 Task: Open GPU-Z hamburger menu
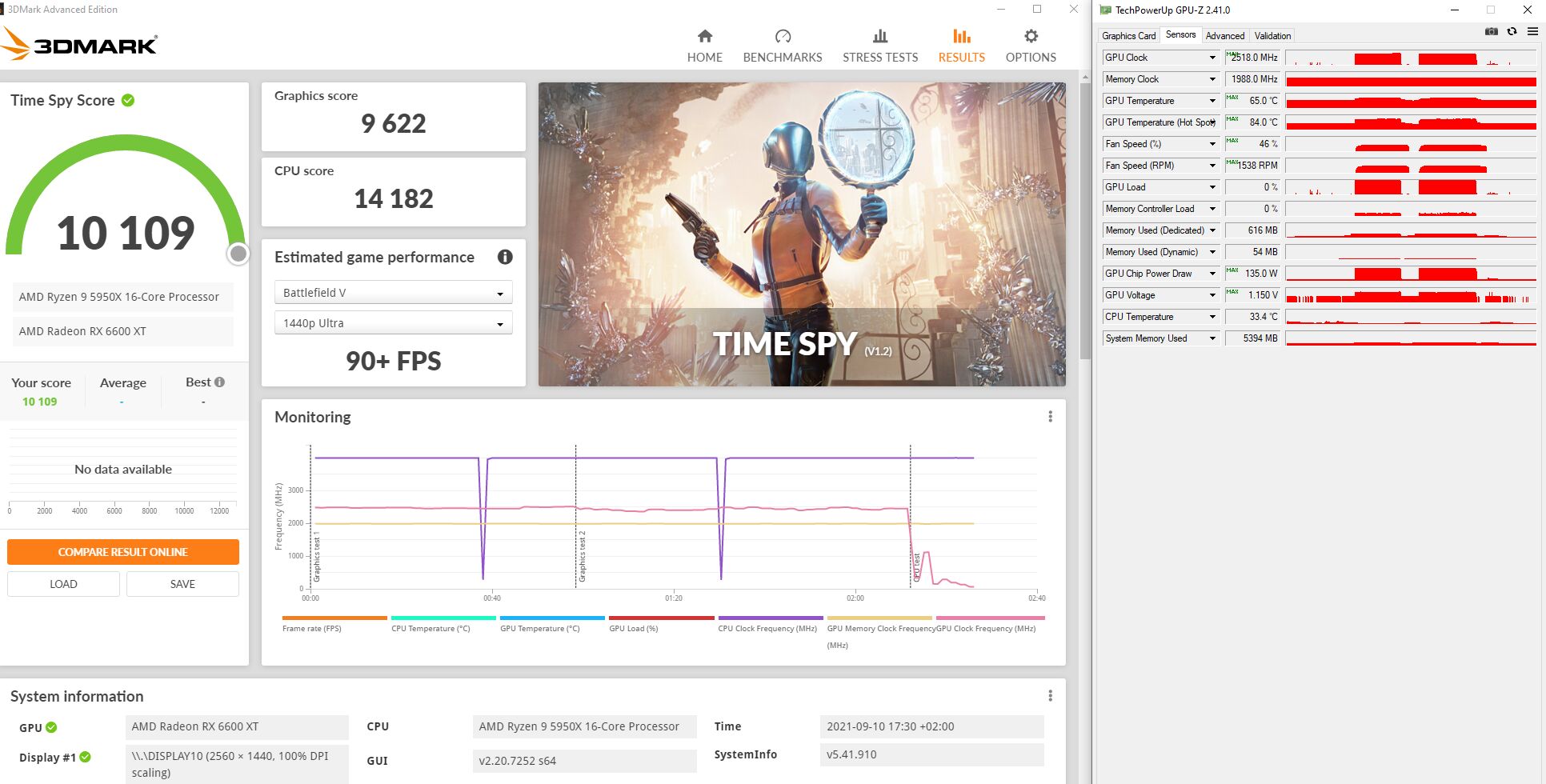(x=1532, y=32)
